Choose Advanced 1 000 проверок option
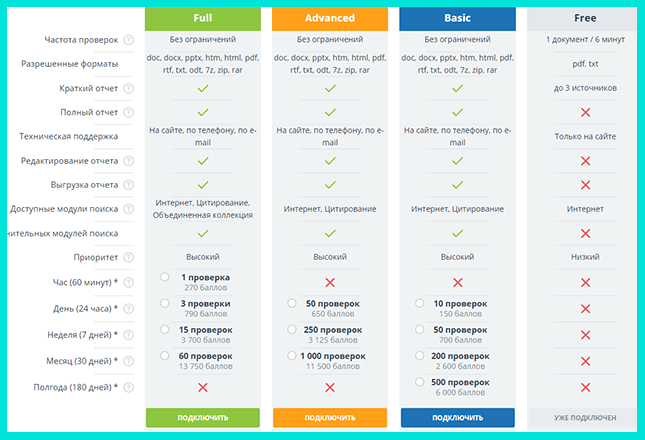Viewport: 645px width, 440px height. 292,355
